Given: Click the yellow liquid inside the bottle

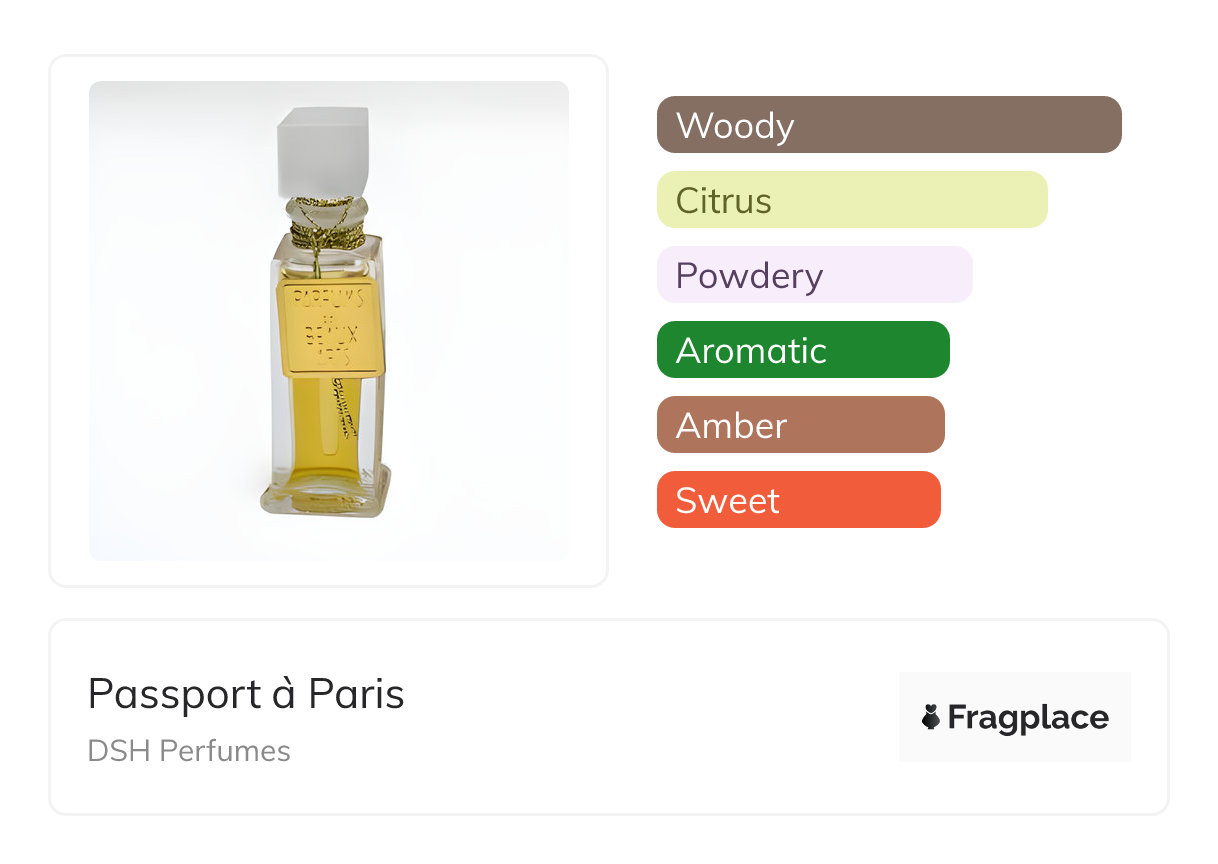Looking at the screenshot, I should pyautogui.click(x=320, y=430).
